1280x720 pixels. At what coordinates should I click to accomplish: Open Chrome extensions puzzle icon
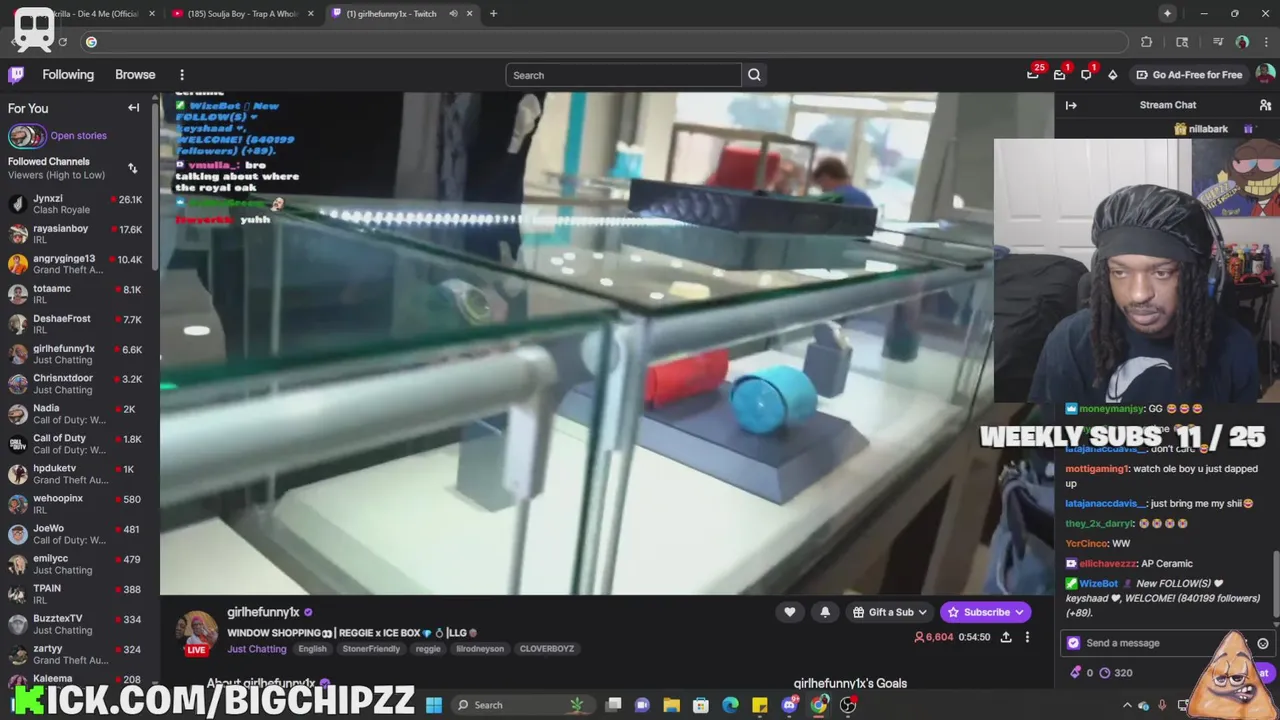point(1146,42)
